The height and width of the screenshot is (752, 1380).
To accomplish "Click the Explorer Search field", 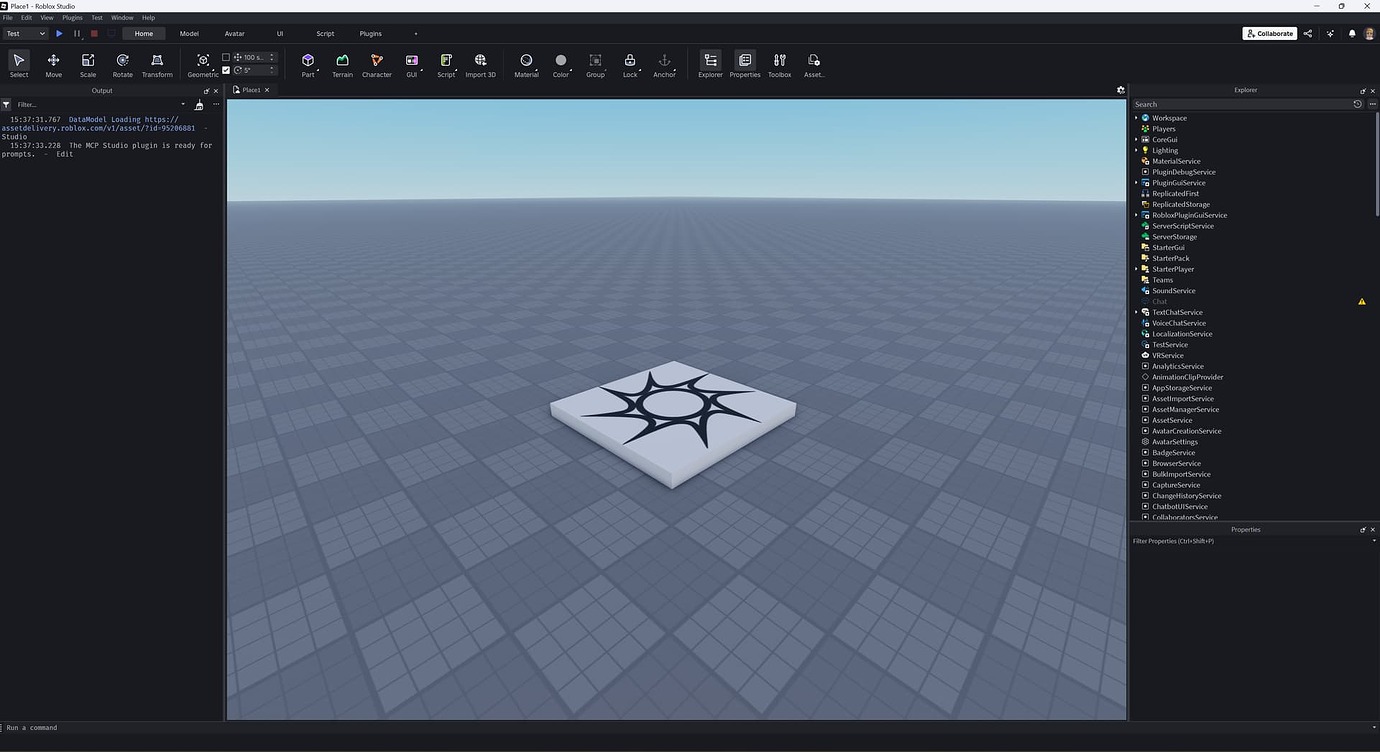I will pos(1242,104).
